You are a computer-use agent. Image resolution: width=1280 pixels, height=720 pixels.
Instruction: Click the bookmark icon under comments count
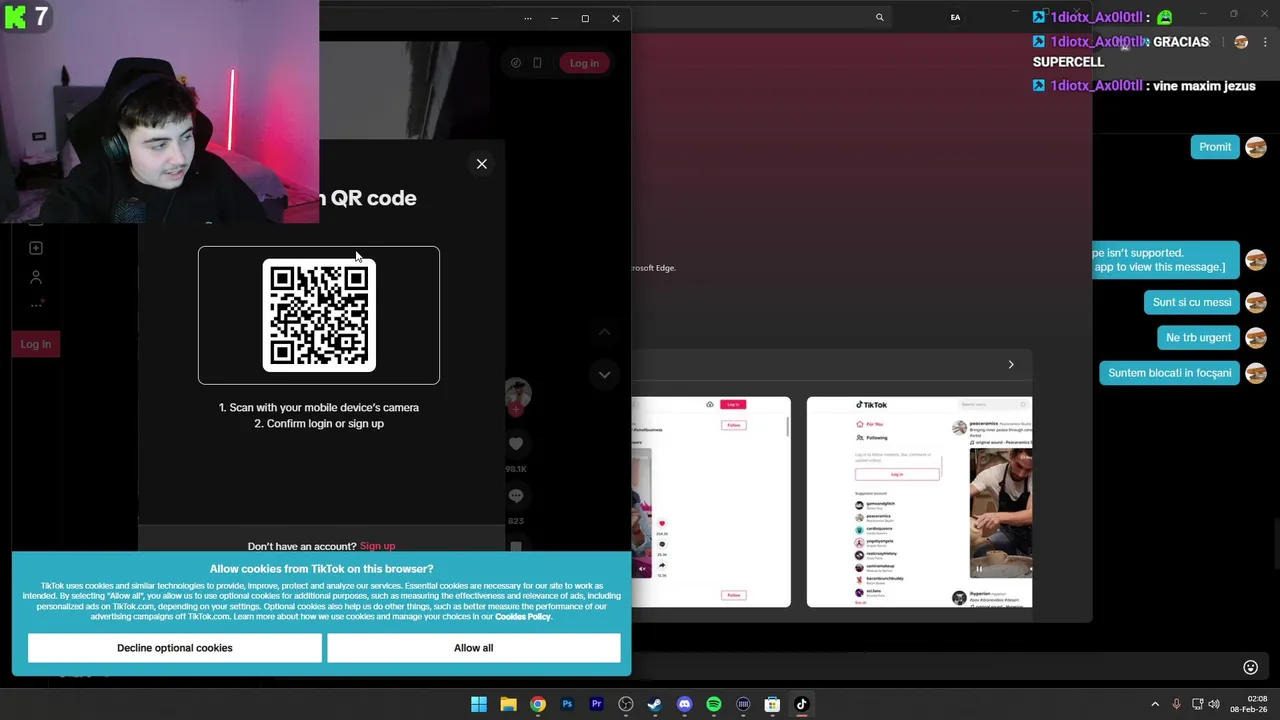[x=516, y=546]
